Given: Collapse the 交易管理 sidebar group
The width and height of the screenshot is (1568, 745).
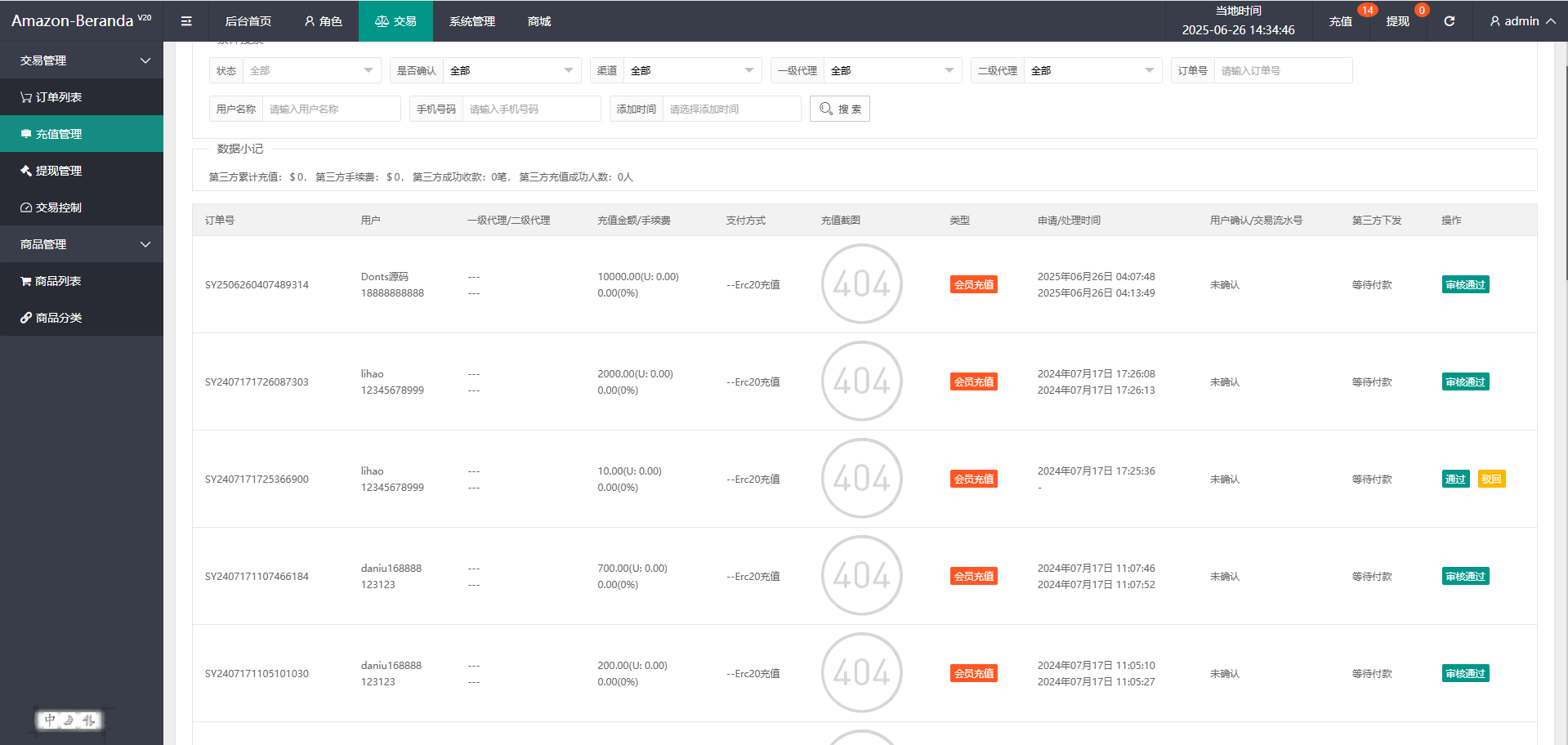Looking at the screenshot, I should tap(82, 60).
